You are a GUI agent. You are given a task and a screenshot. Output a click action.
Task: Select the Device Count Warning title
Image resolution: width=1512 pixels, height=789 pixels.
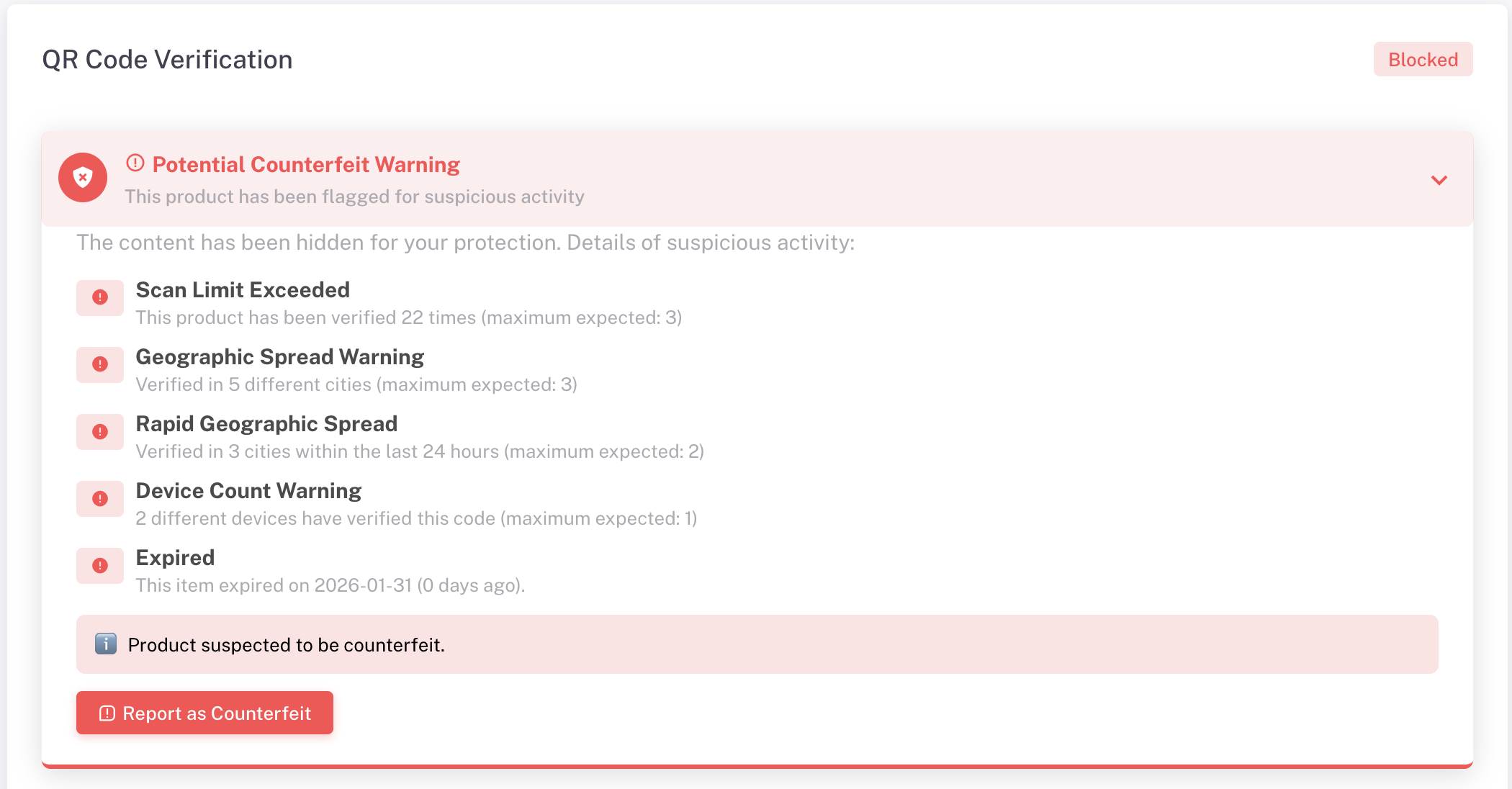pos(248,491)
